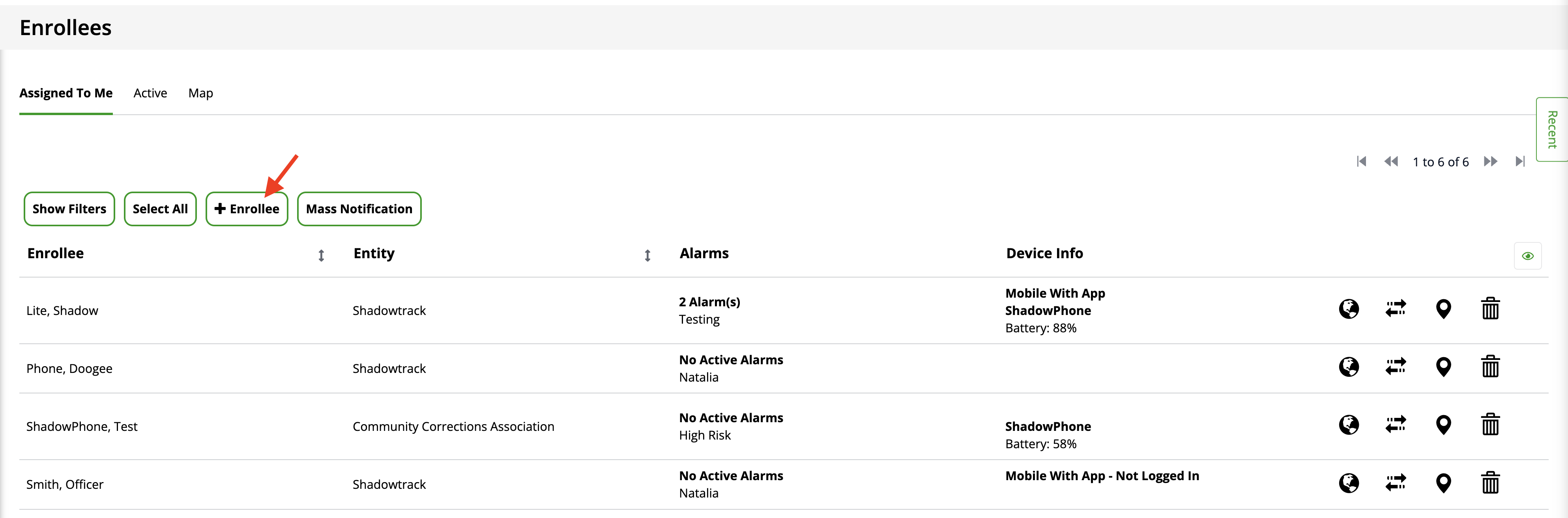Toggle column visibility eye icon
This screenshot has width=1568, height=518.
click(x=1527, y=256)
